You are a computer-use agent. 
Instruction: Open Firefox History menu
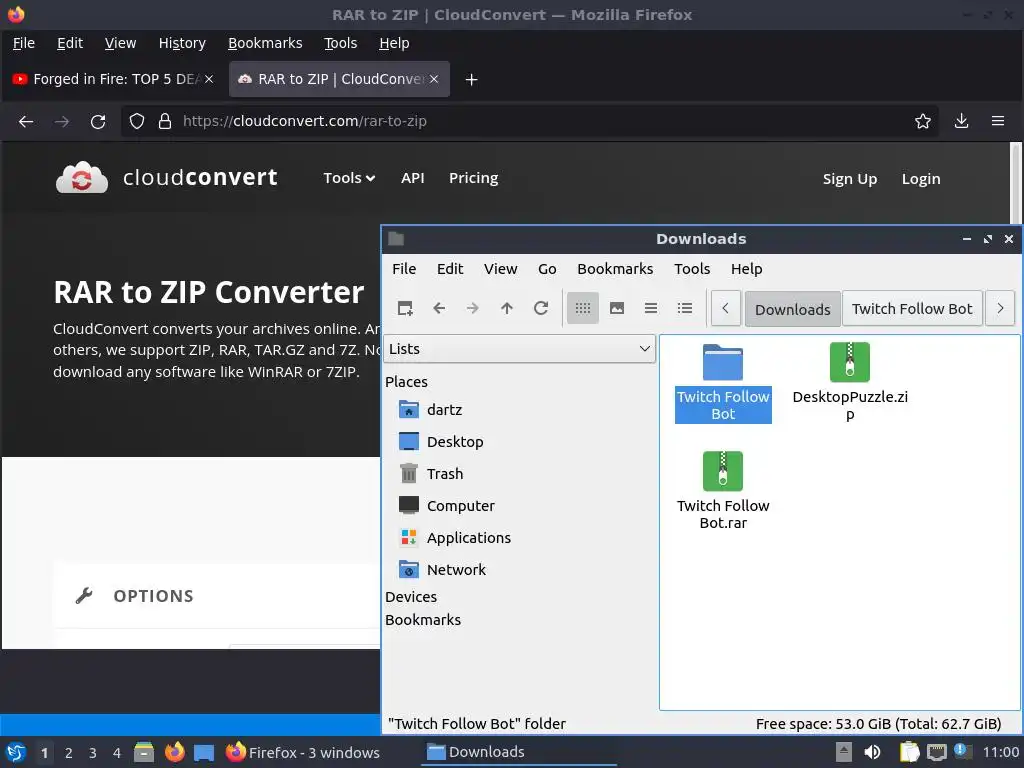[x=182, y=43]
